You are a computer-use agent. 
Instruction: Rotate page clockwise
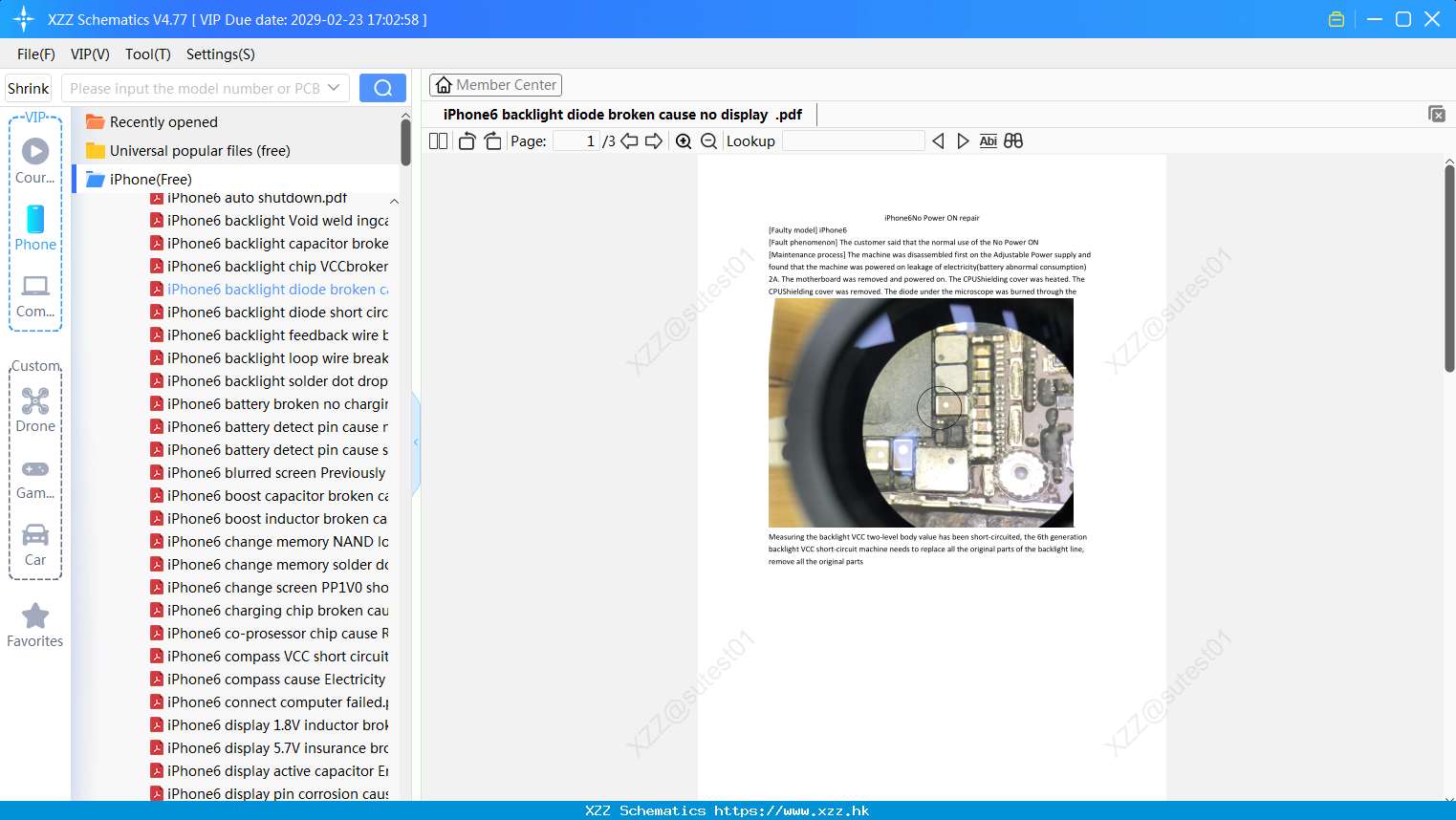492,140
